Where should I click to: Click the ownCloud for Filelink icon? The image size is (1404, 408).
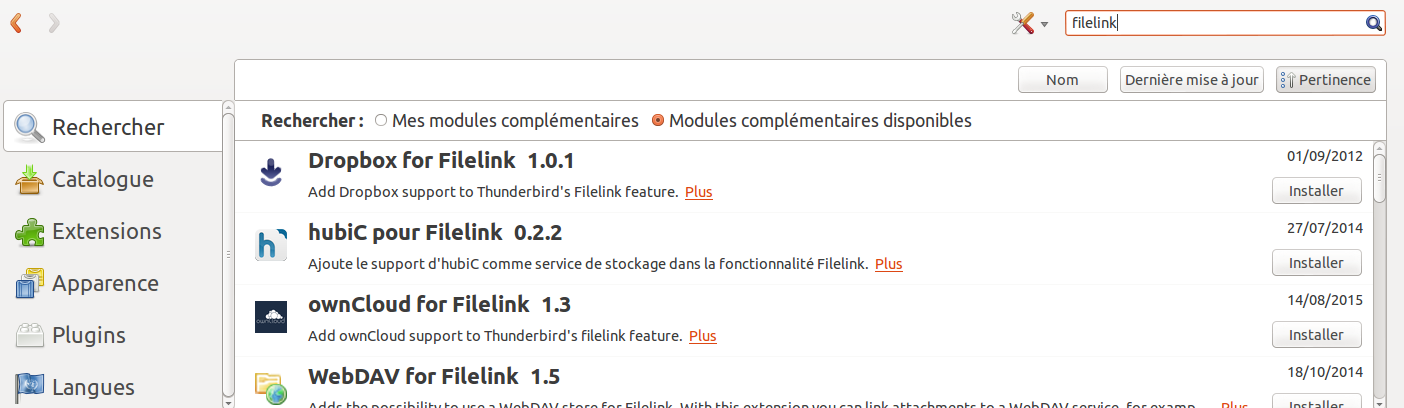click(271, 317)
